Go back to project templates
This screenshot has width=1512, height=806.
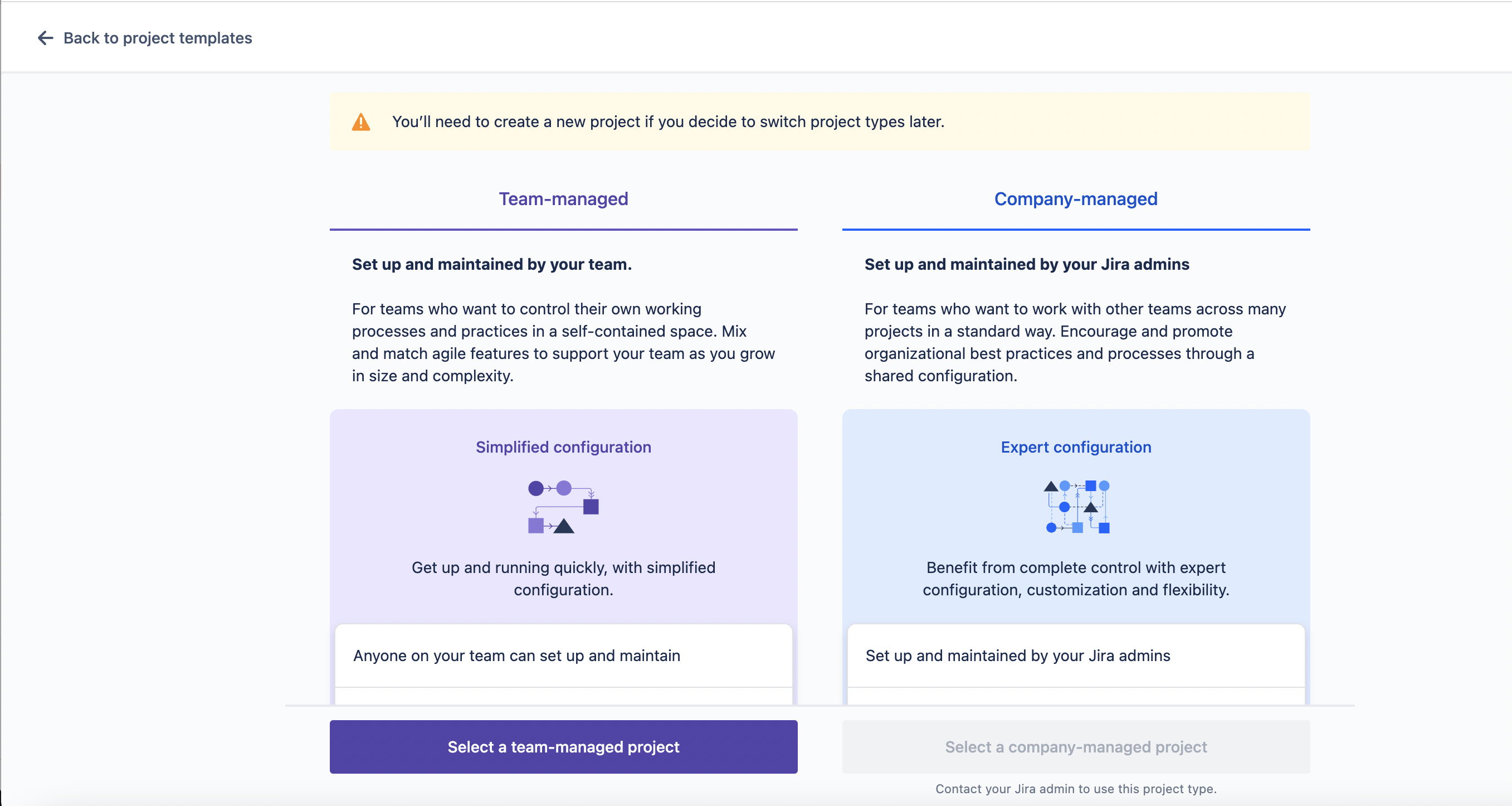(x=157, y=38)
